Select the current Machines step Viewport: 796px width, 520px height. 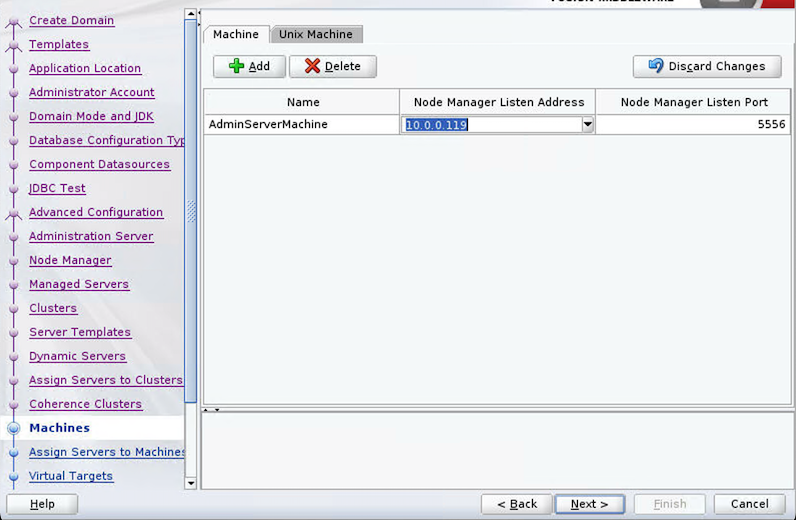(x=59, y=428)
